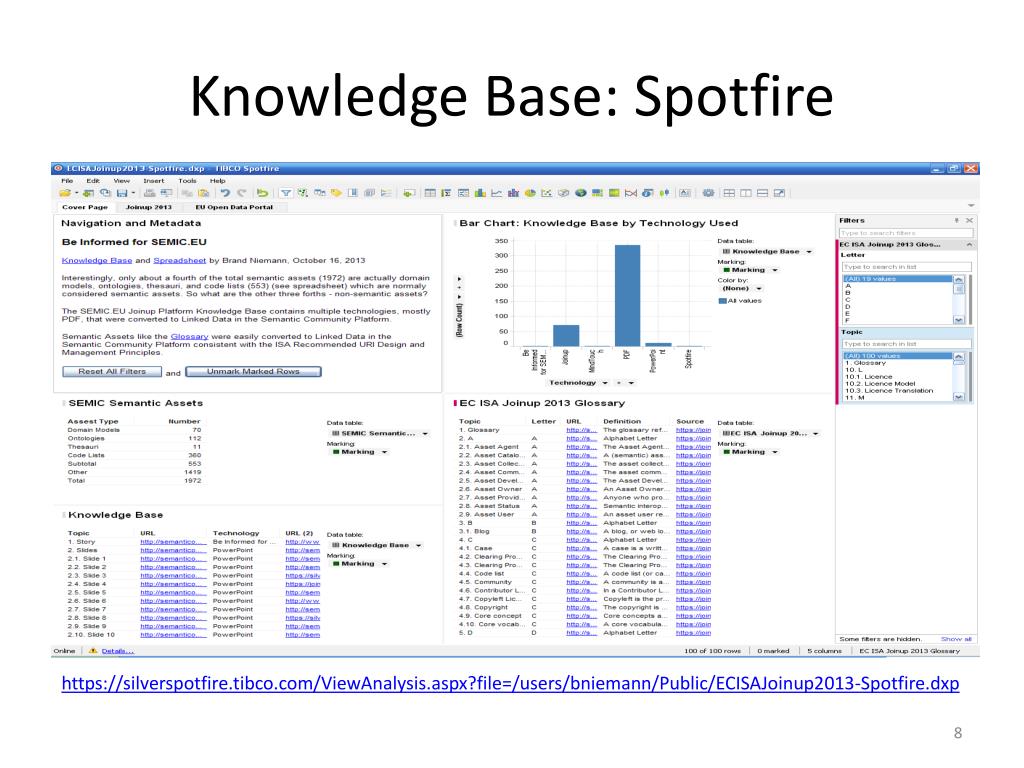Click the yellow Tags icon in toolbar
Screen dimensions: 1024x768
336,193
